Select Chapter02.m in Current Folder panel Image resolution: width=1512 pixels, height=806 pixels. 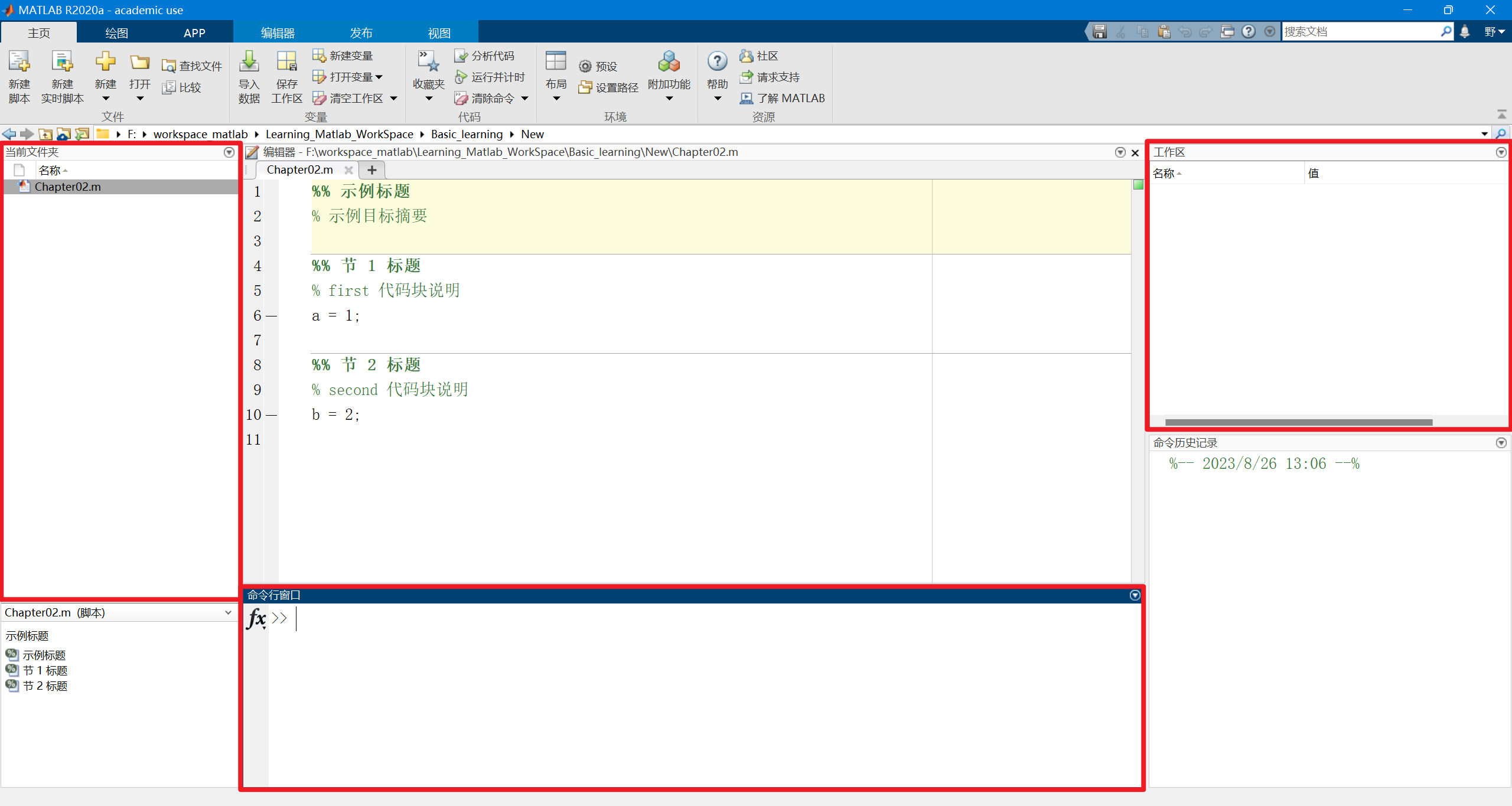tap(67, 187)
